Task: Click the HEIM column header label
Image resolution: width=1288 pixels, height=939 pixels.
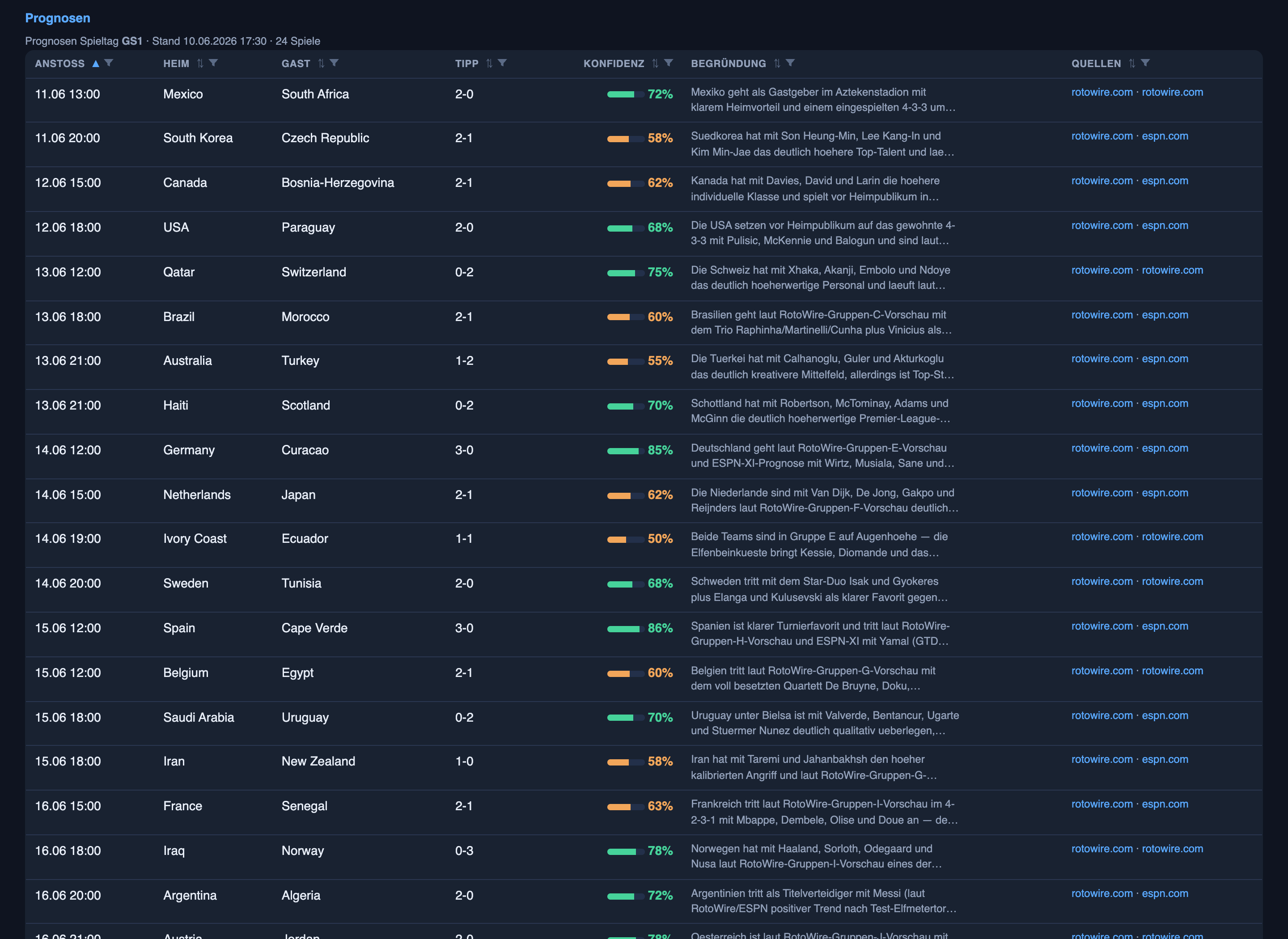Action: click(176, 63)
